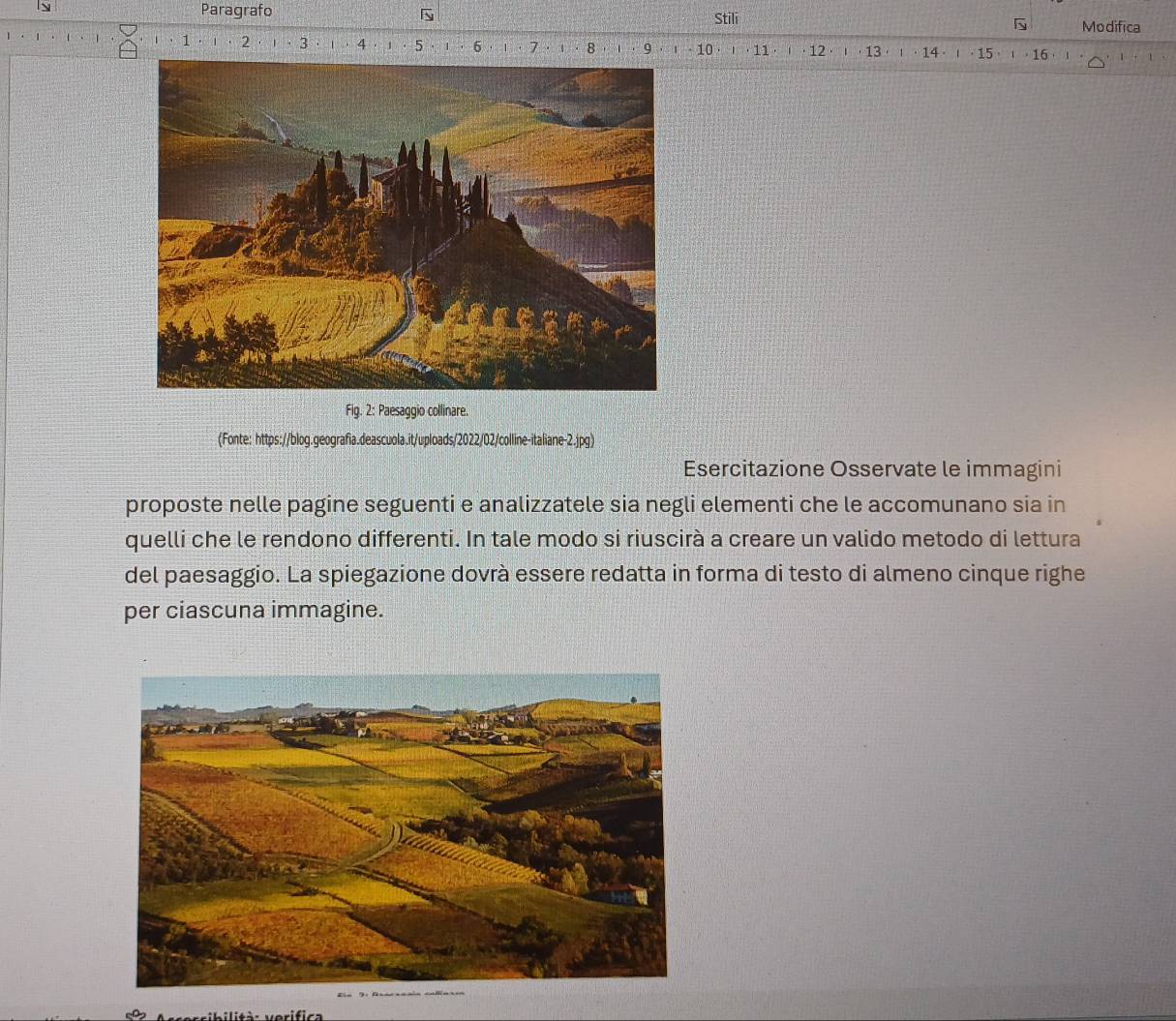Select the right indent marker on ruler
Image resolution: width=1176 pixels, height=1021 pixels.
pos(1096,63)
